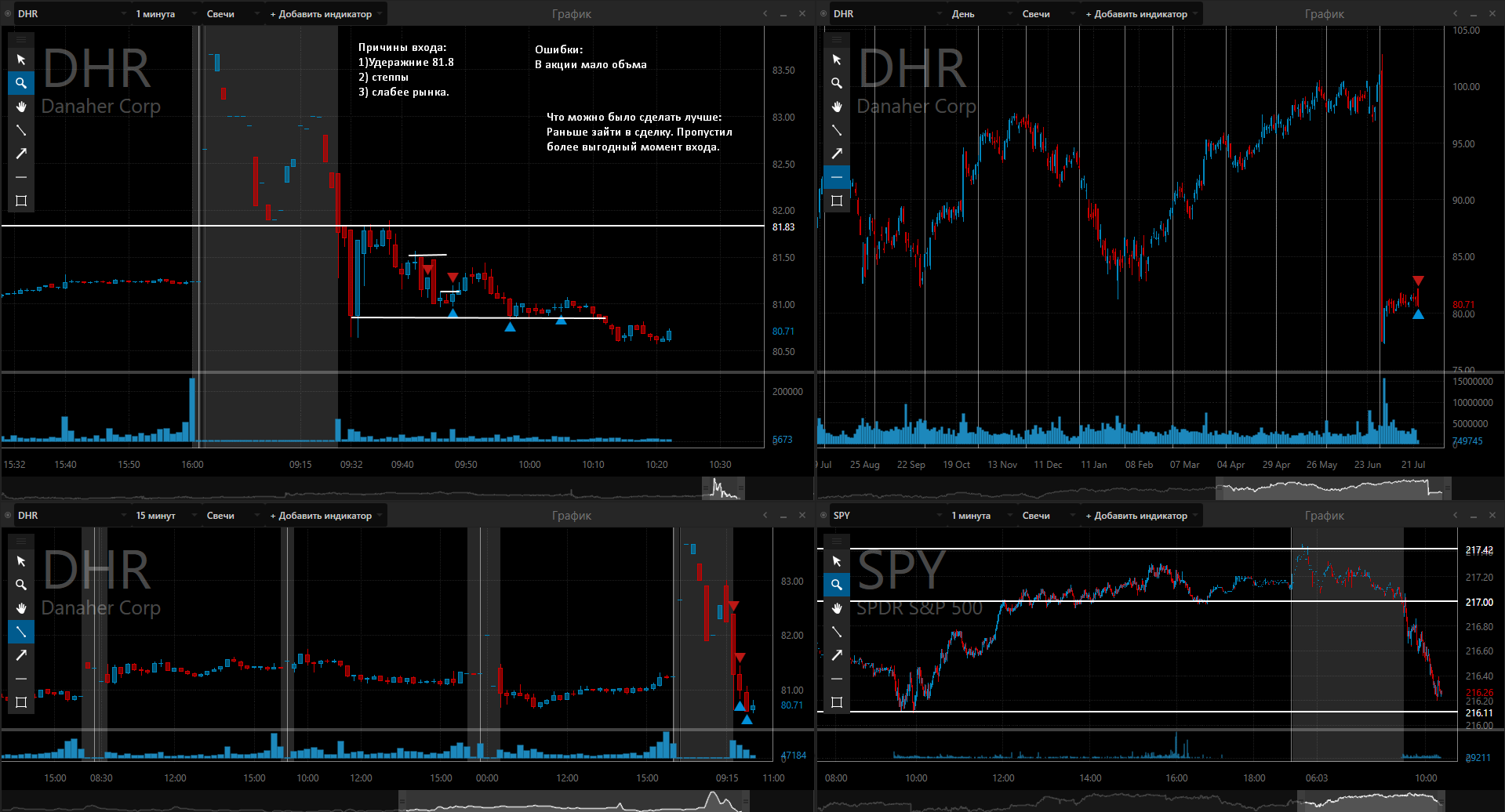Click the range navigator thumb under DHR 1-minute chart
Viewport: 1505px width, 812px height.
point(723,488)
